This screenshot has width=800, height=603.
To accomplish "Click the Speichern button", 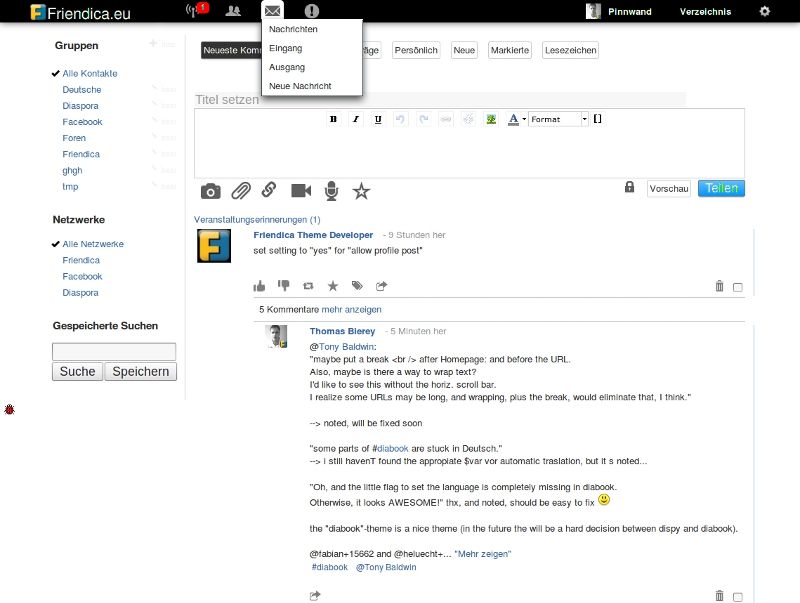I will coord(141,371).
